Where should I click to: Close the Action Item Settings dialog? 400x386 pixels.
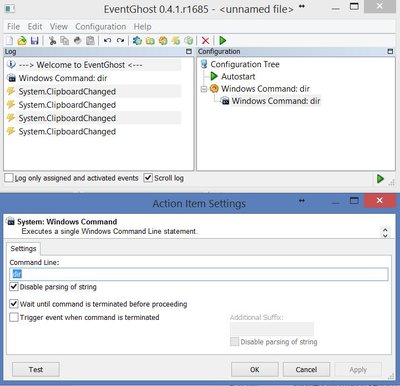pos(380,200)
